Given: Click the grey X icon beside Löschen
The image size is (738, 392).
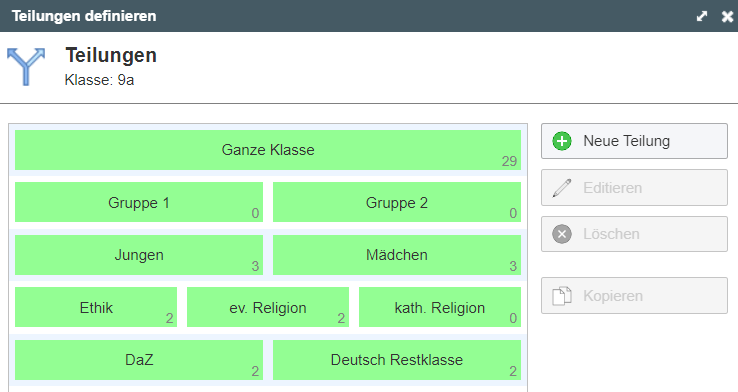Looking at the screenshot, I should [562, 234].
